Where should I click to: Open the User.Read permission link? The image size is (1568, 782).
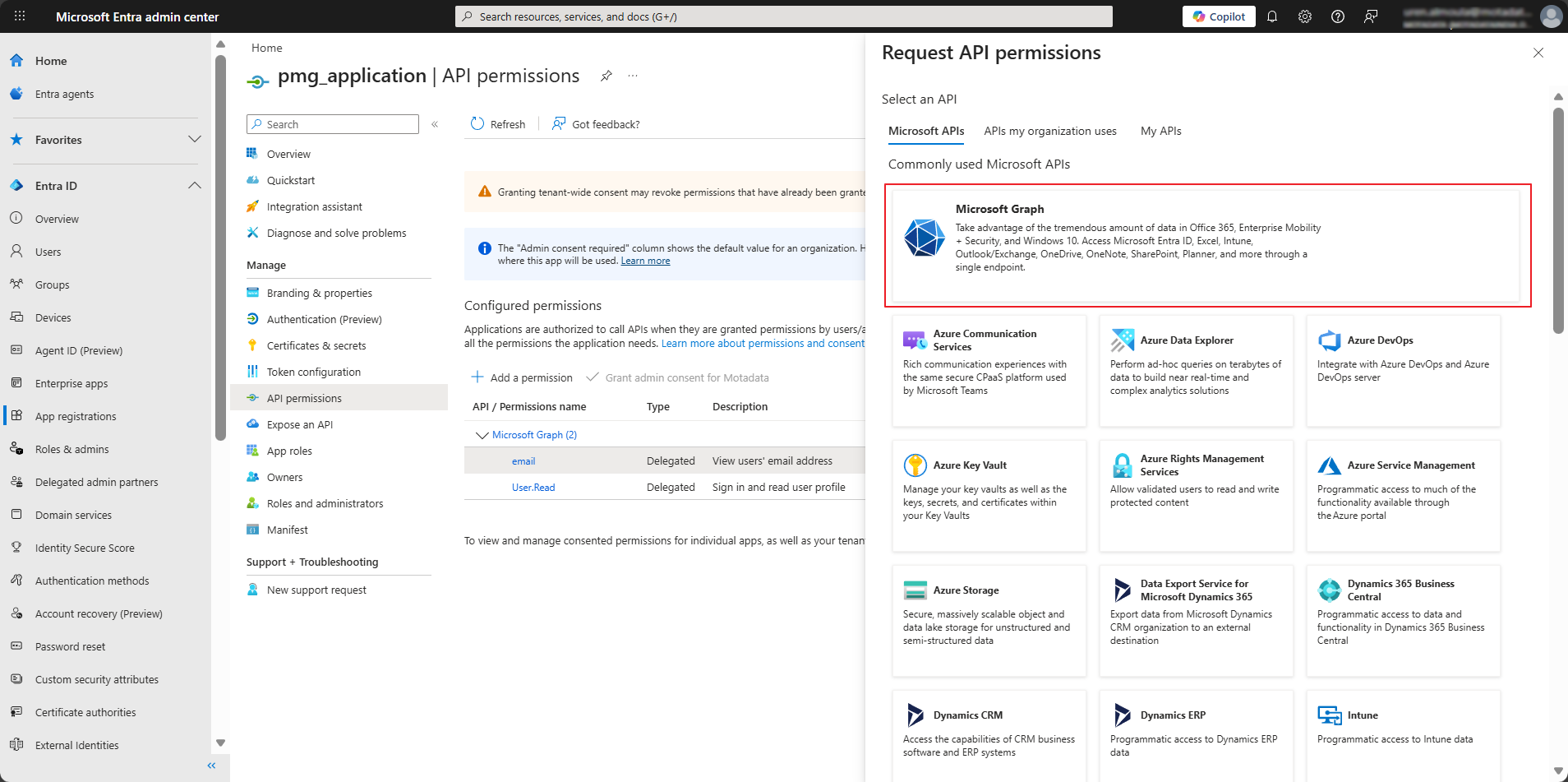click(x=533, y=488)
